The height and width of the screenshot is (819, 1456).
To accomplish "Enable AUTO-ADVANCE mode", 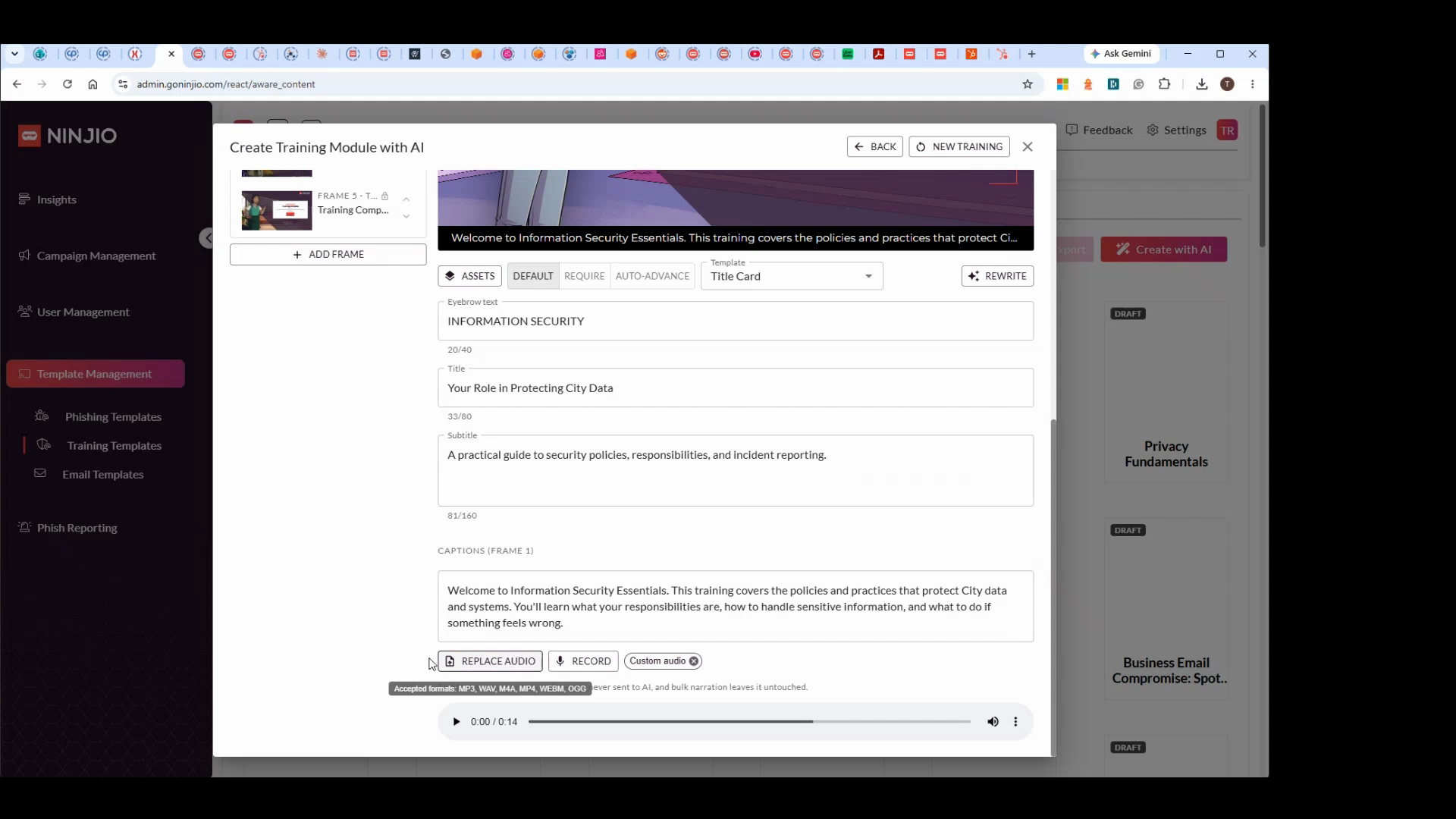I will (x=652, y=276).
